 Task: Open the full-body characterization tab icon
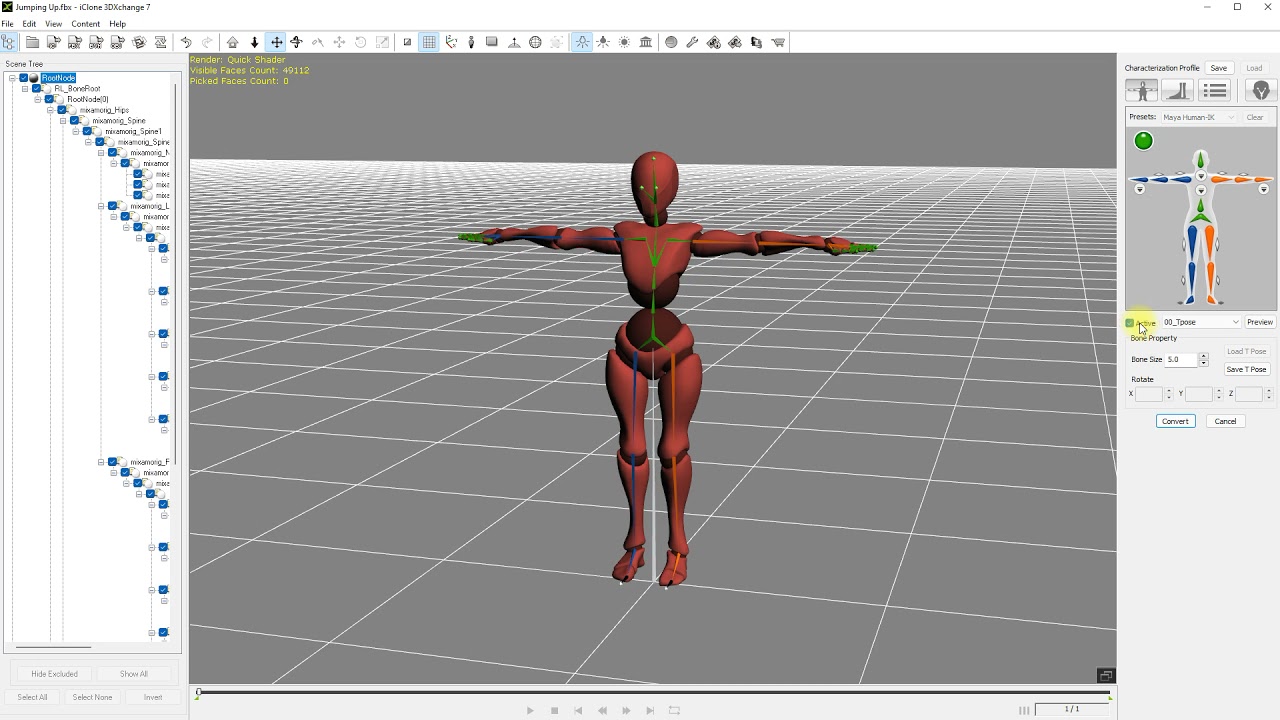(x=1141, y=90)
